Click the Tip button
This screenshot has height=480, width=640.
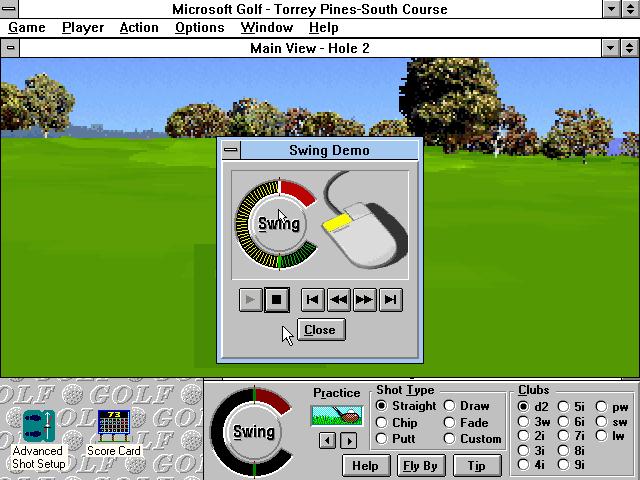click(x=477, y=466)
